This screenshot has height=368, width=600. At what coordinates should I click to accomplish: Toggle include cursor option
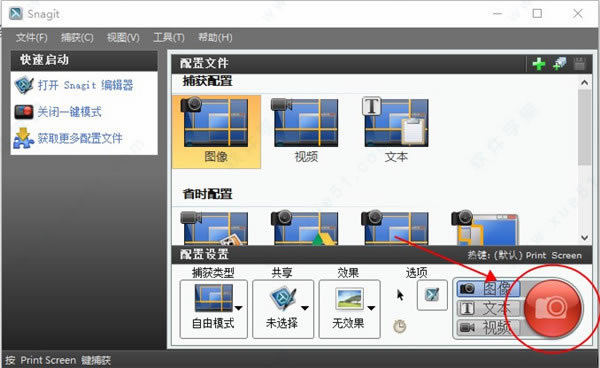(x=400, y=295)
